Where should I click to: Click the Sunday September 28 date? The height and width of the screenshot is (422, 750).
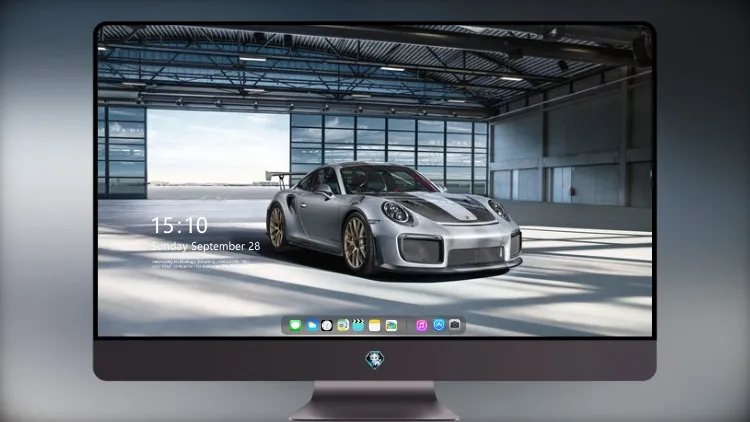[x=206, y=246]
